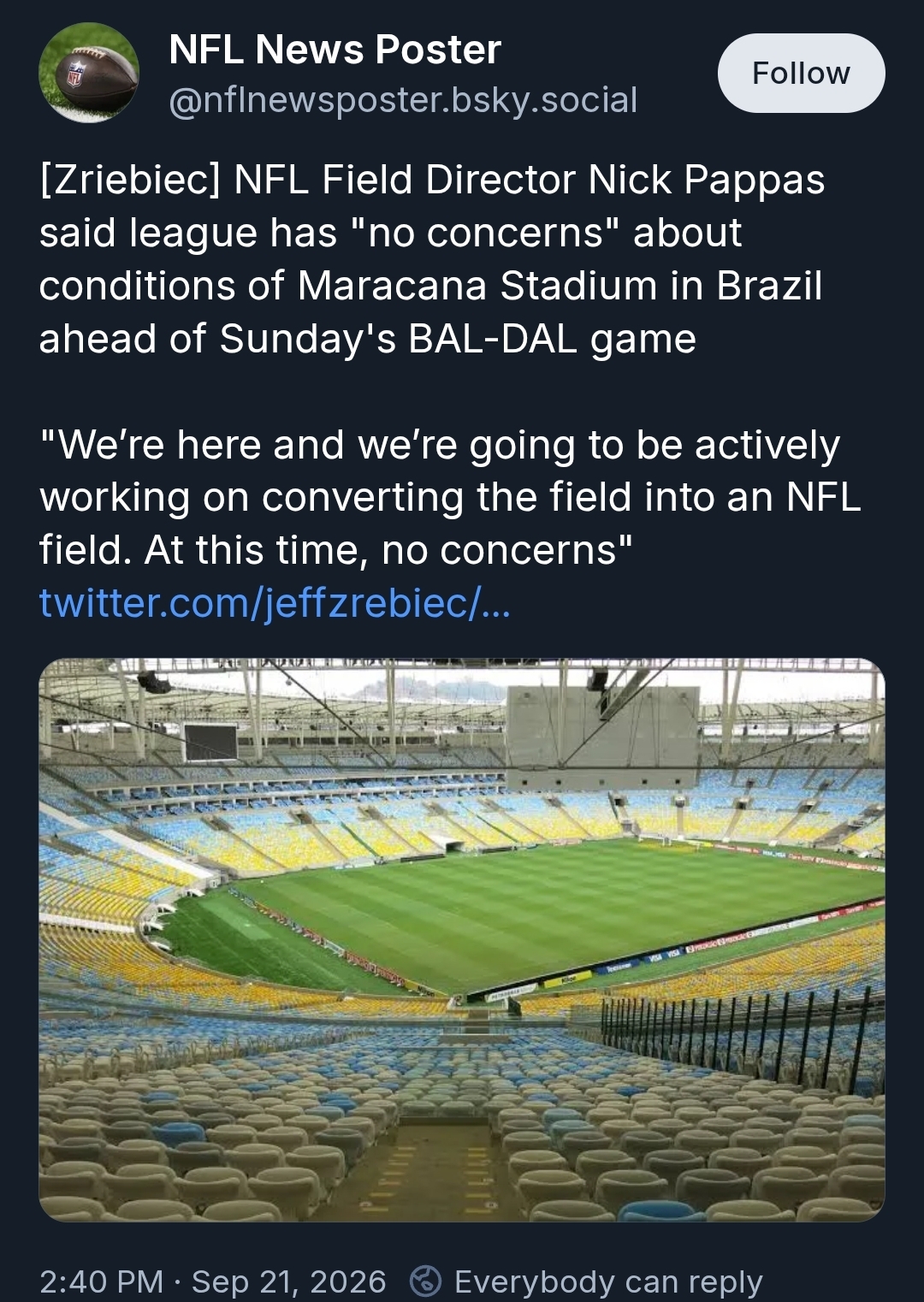This screenshot has height=1302, width=924.
Task: Click the globe reply-settings icon
Action: [x=425, y=1281]
